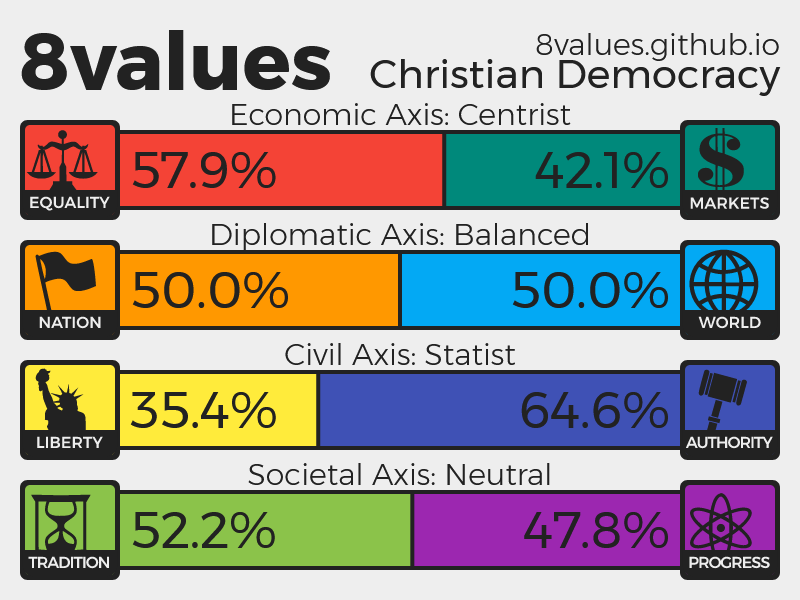Click the blue 50.0% world bar

coord(540,290)
